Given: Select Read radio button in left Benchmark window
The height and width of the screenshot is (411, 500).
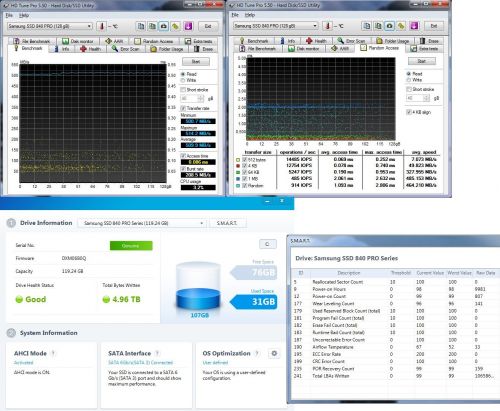Looking at the screenshot, I should pyautogui.click(x=183, y=74).
